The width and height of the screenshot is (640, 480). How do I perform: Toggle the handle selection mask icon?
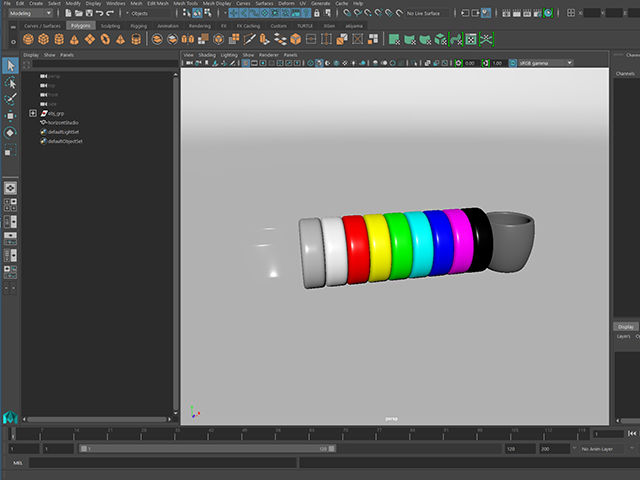click(233, 13)
